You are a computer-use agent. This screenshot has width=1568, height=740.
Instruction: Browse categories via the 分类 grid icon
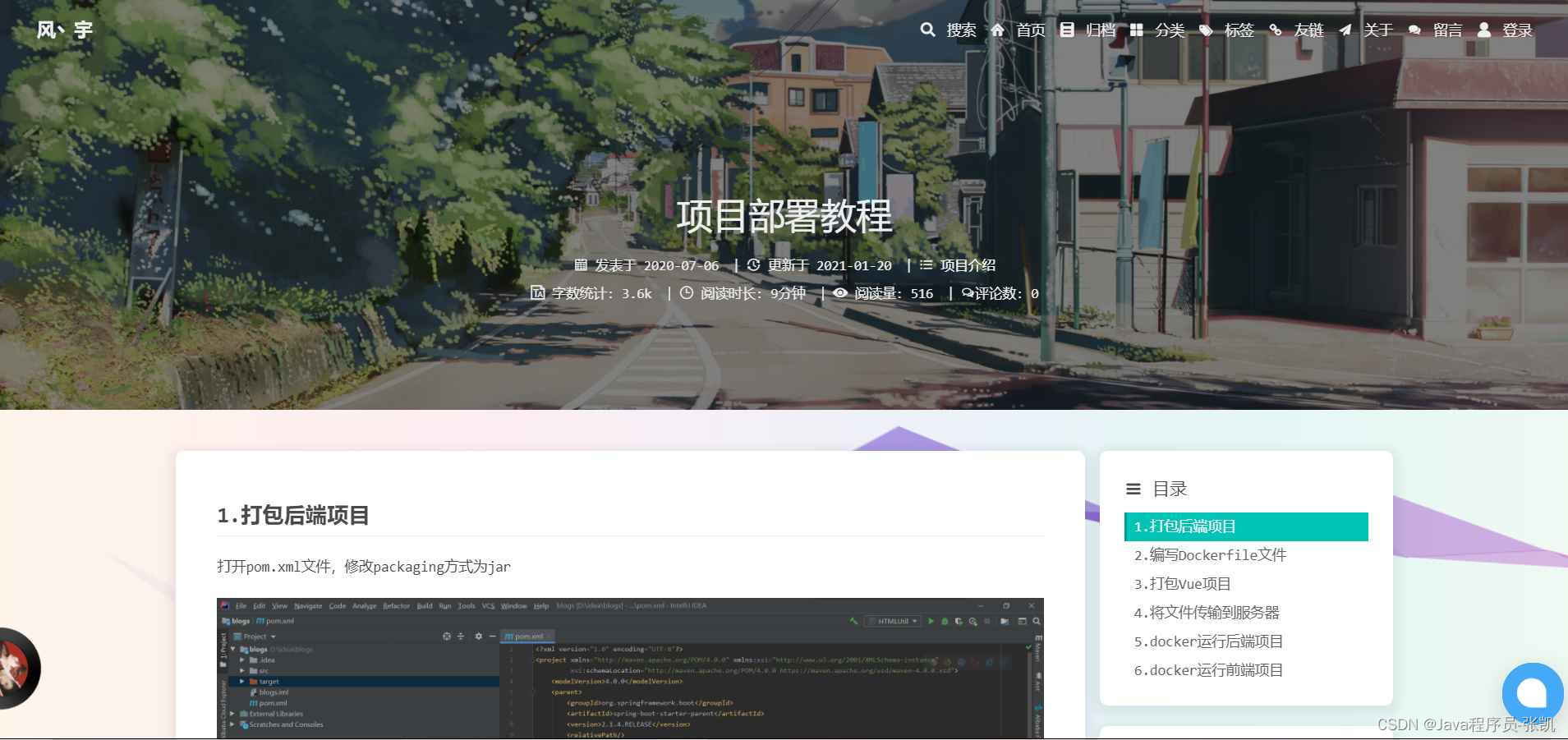[x=1138, y=30]
